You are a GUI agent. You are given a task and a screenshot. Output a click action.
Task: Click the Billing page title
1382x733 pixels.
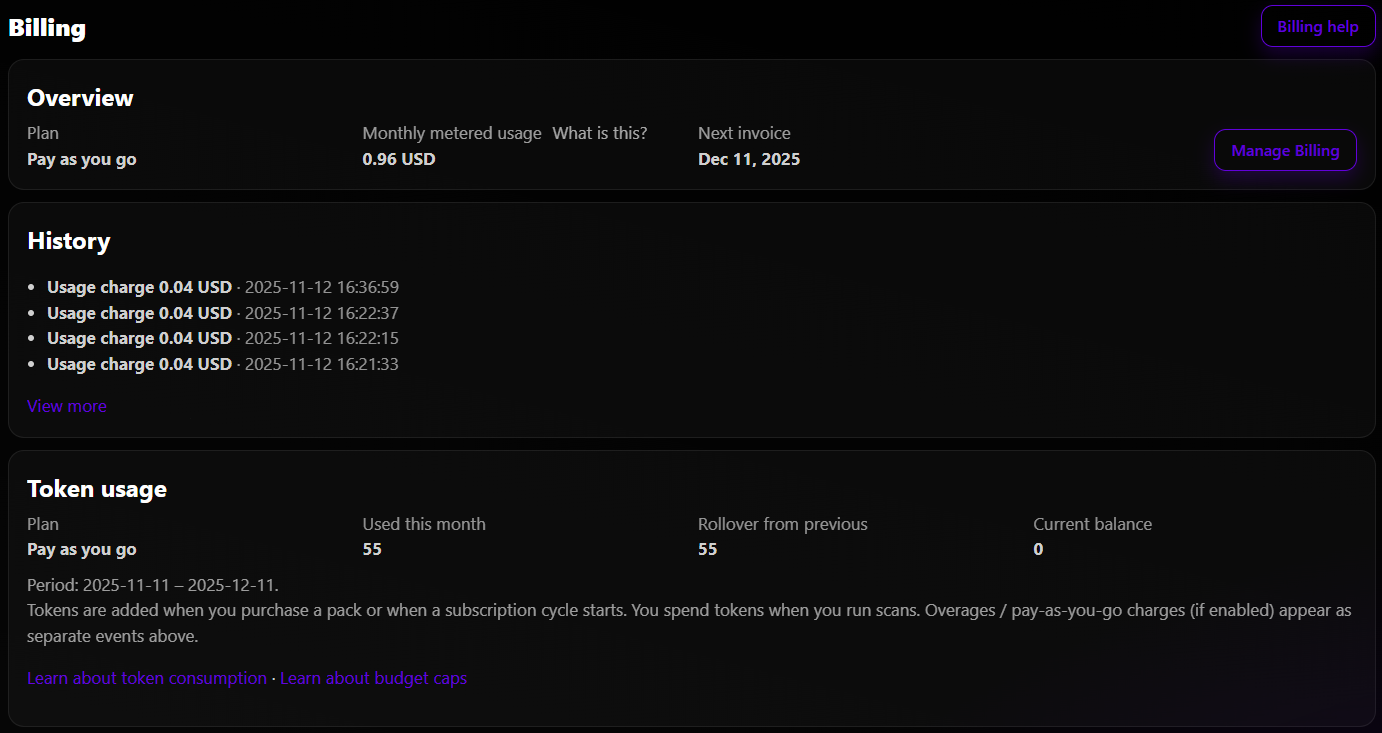click(46, 27)
